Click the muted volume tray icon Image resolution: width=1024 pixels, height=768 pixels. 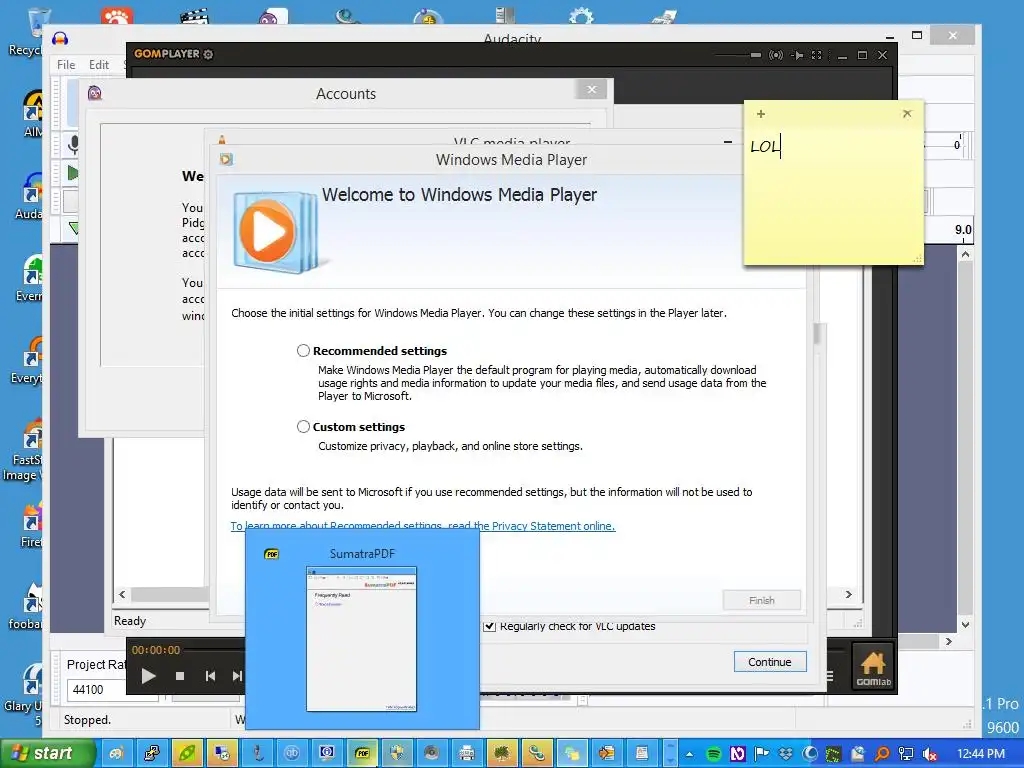point(930,754)
